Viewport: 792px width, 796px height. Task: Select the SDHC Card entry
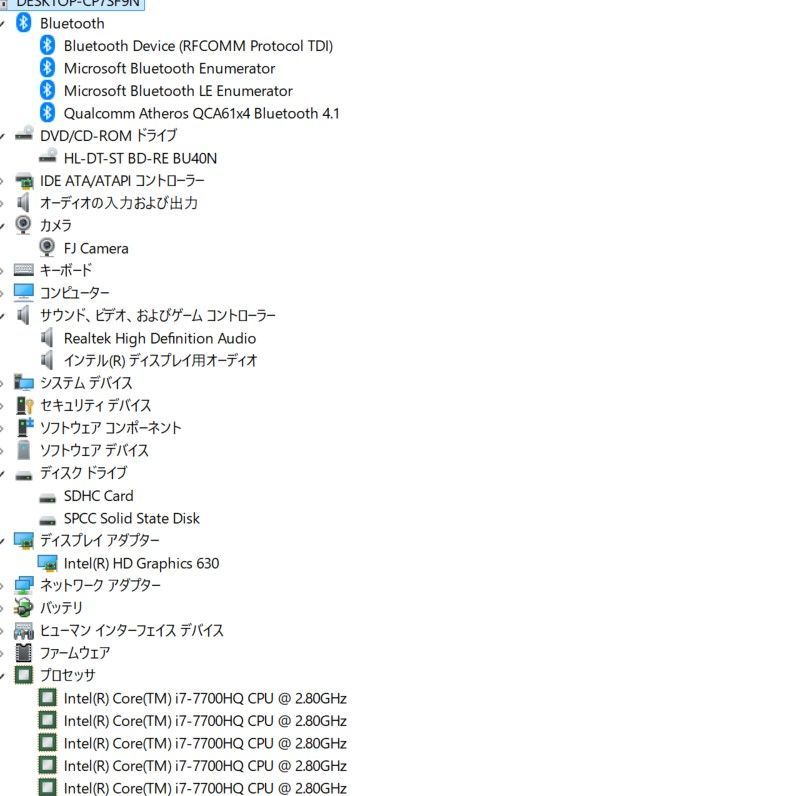point(98,495)
